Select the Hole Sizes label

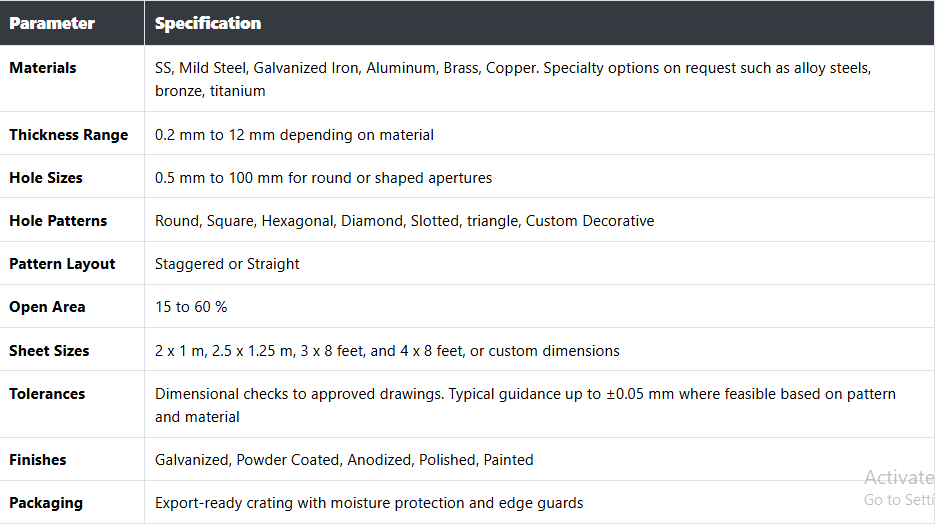coord(46,178)
